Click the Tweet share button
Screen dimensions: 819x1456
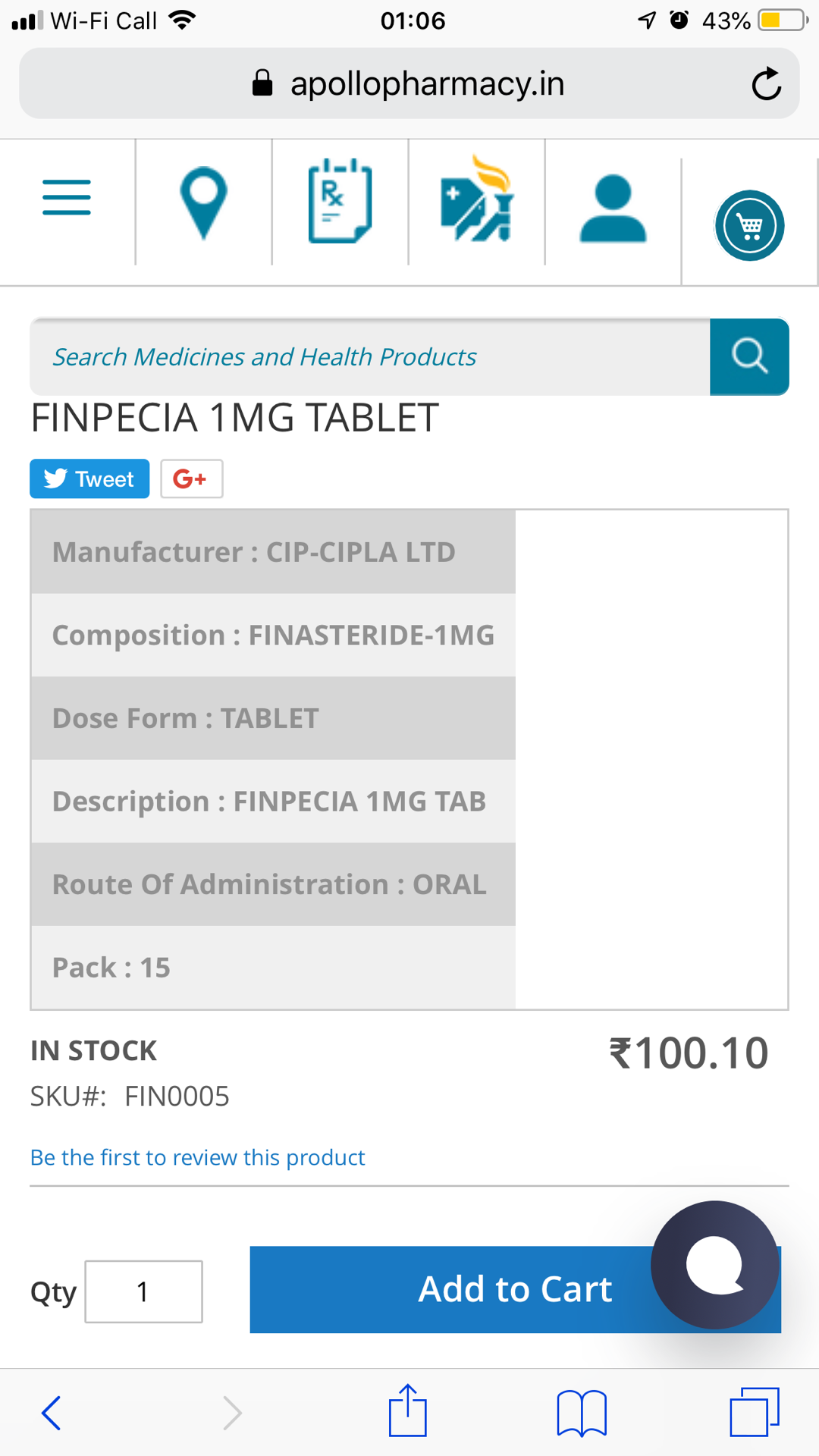89,479
